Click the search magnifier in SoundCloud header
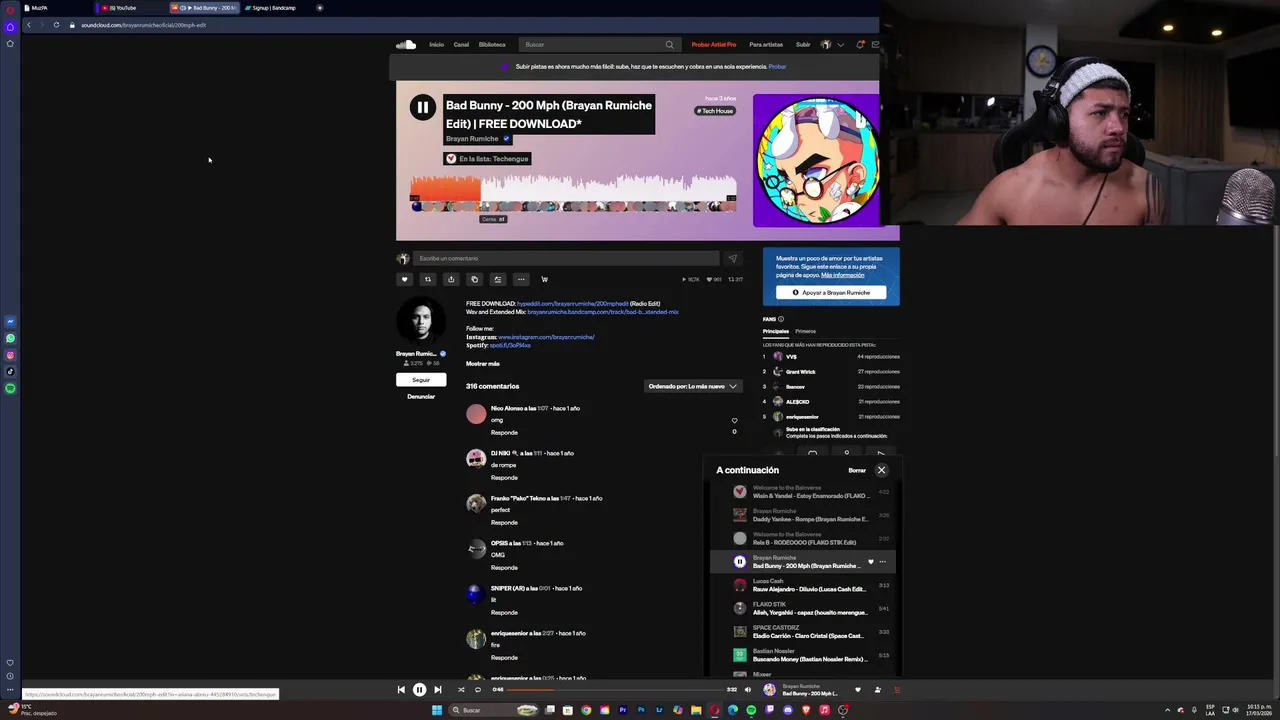This screenshot has width=1280, height=720. click(669, 44)
